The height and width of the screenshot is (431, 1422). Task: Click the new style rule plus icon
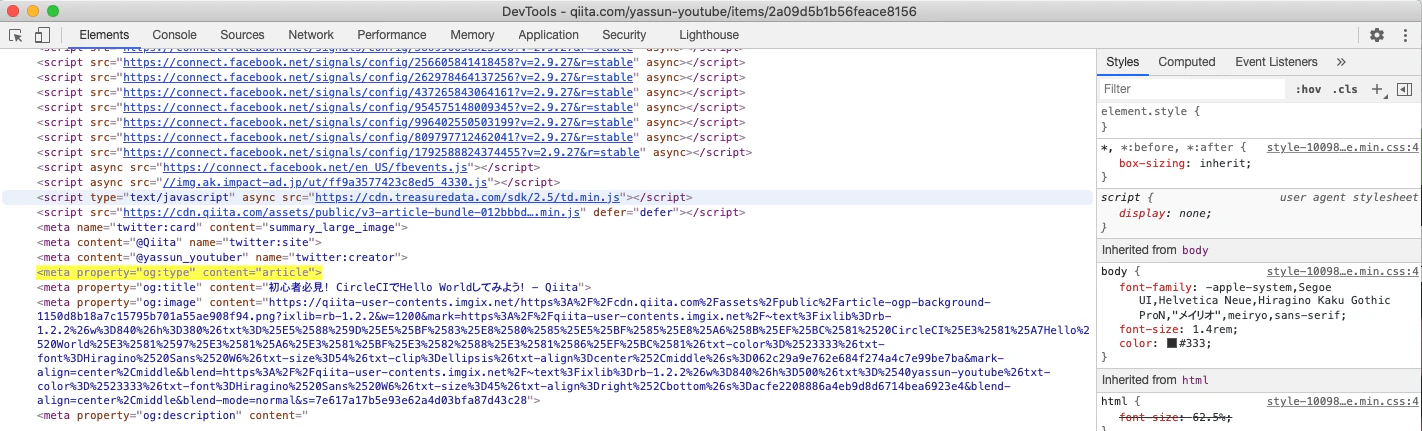coord(1377,89)
